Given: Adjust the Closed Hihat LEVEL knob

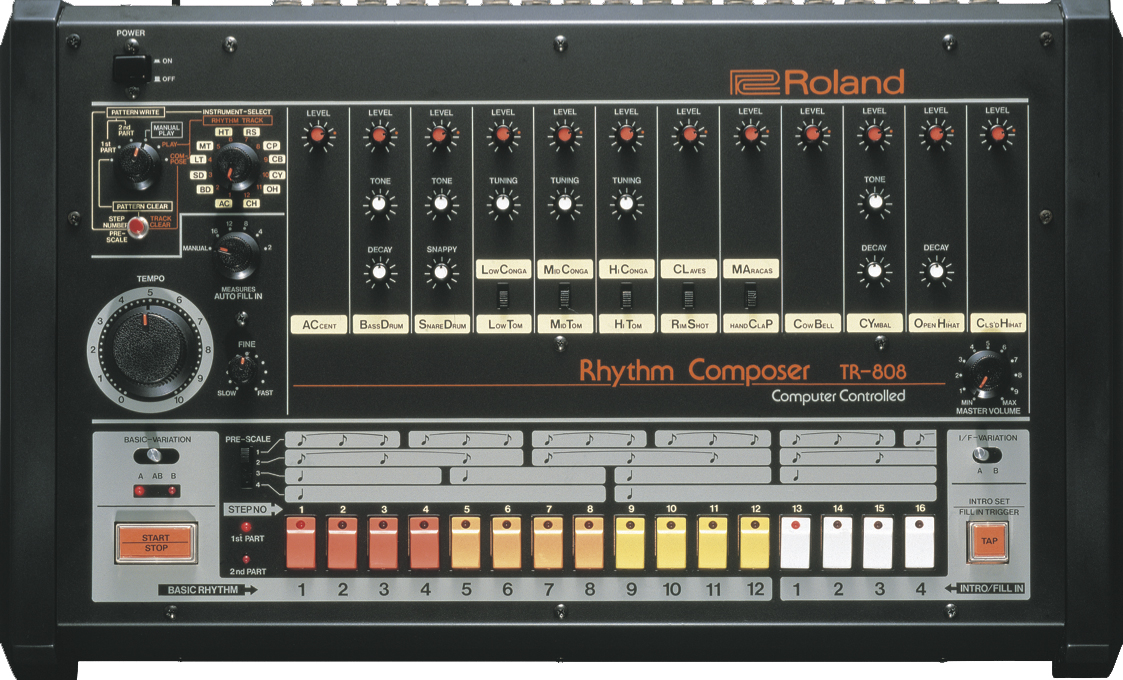Looking at the screenshot, I should pos(997,135).
